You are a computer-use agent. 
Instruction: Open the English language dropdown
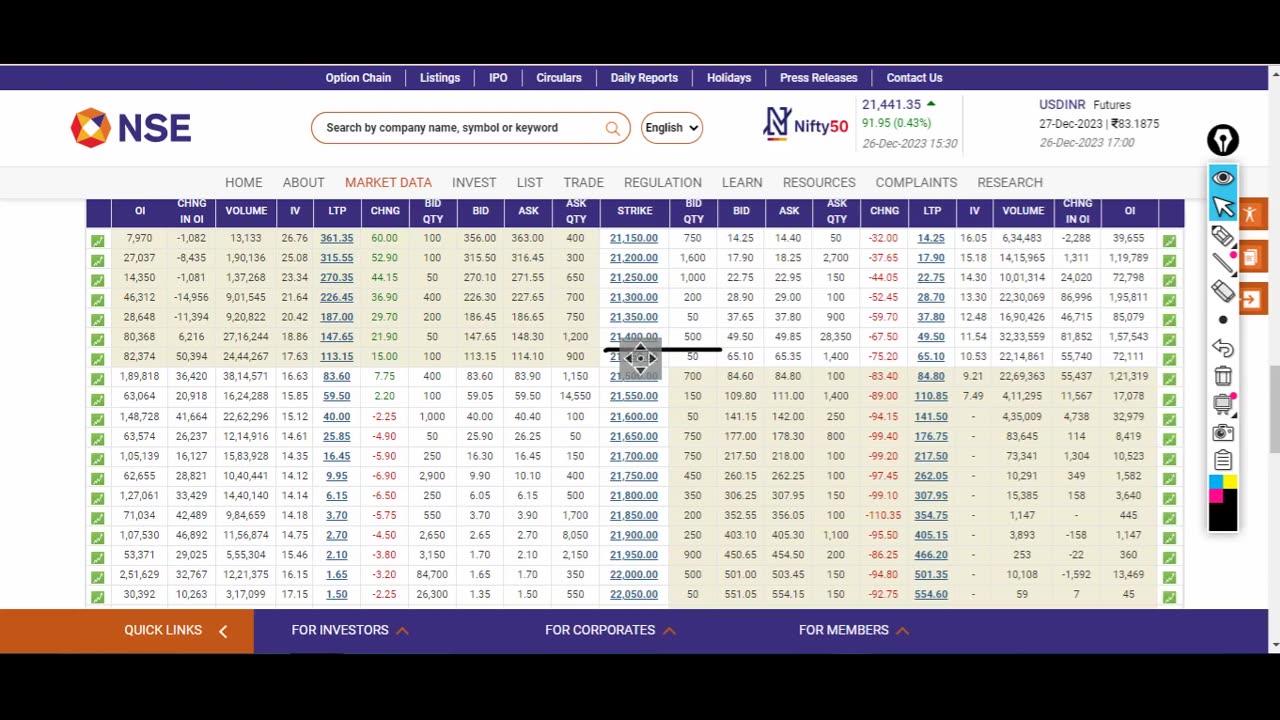point(672,128)
